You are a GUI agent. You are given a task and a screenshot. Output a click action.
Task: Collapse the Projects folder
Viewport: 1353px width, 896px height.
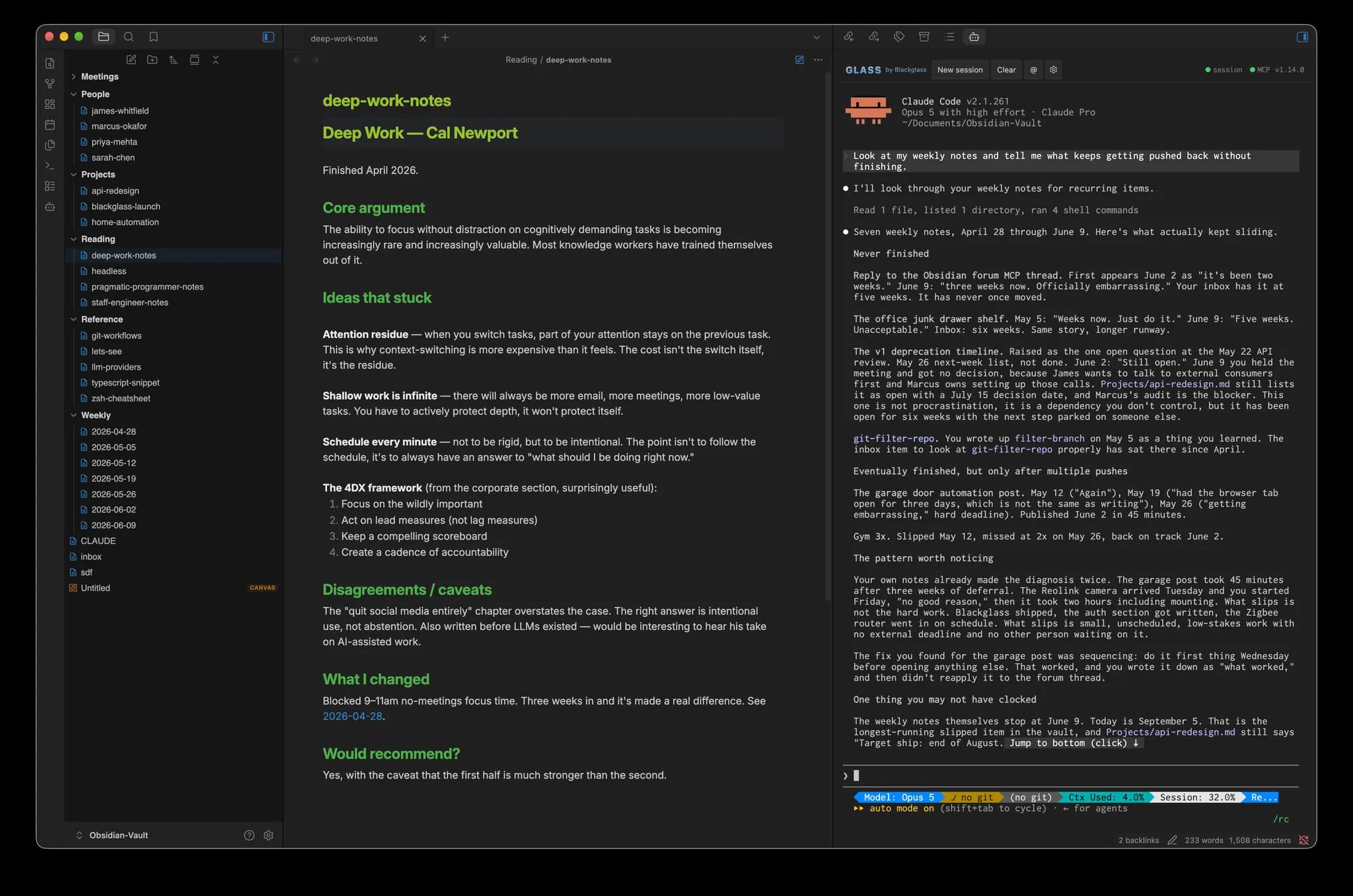98,174
